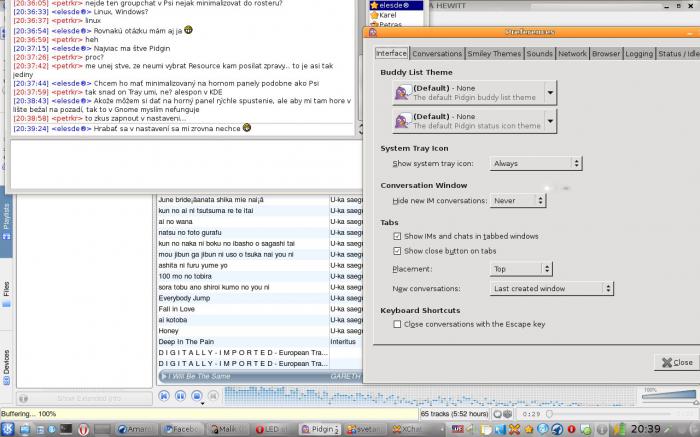
Task: Switch to the Status / Idle tab
Action: coord(678,54)
